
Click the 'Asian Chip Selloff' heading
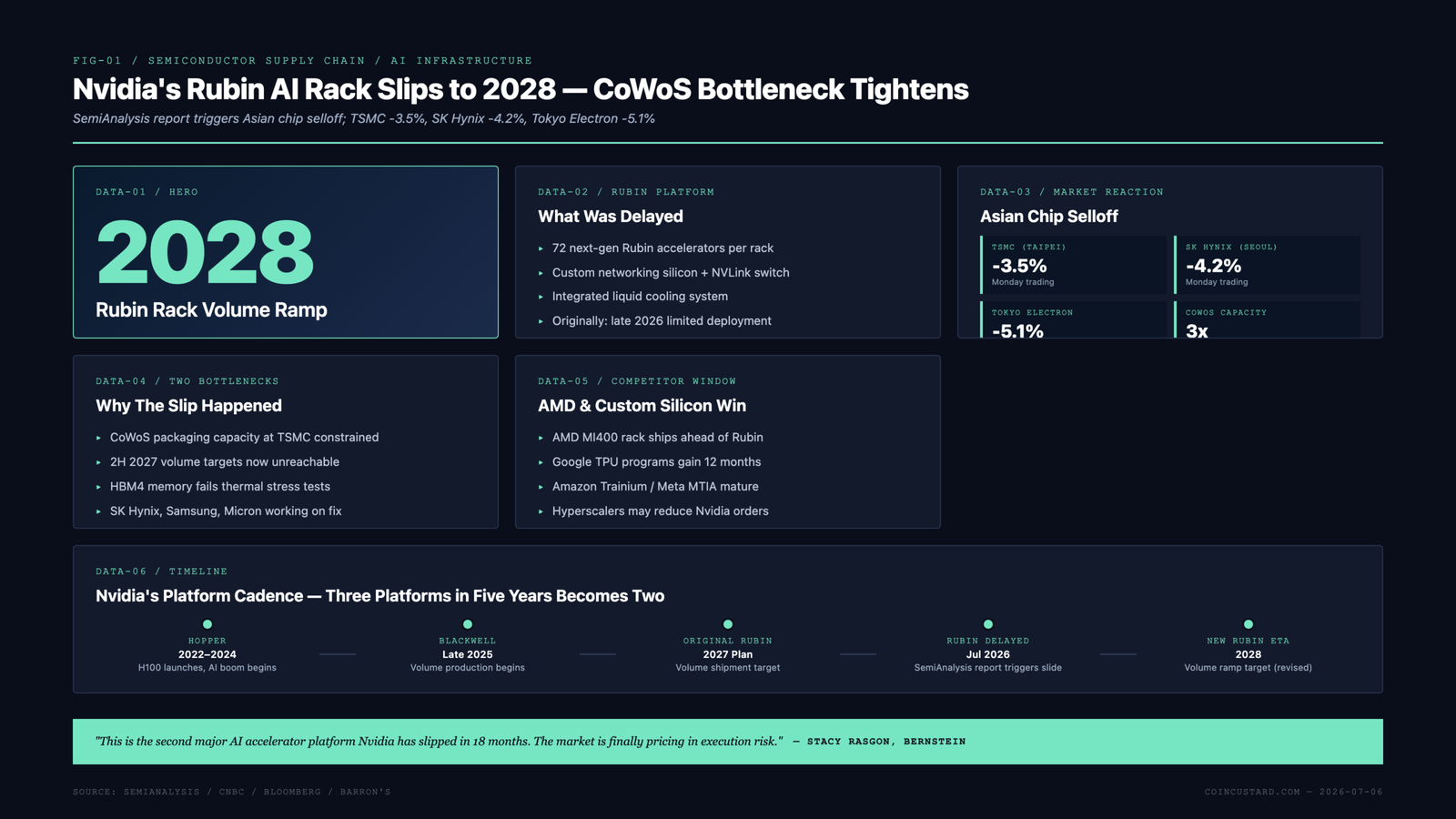coord(1049,217)
